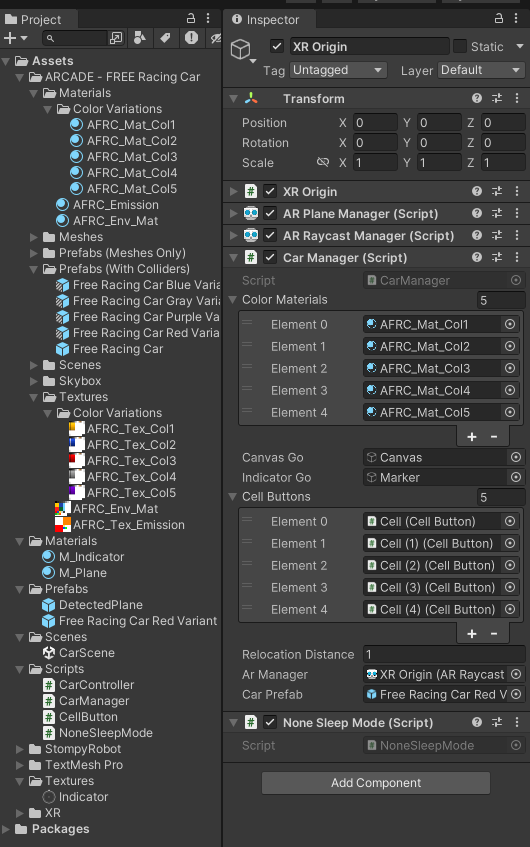This screenshot has height=847, width=530.
Task: Click the Add Component button
Action: (x=376, y=783)
